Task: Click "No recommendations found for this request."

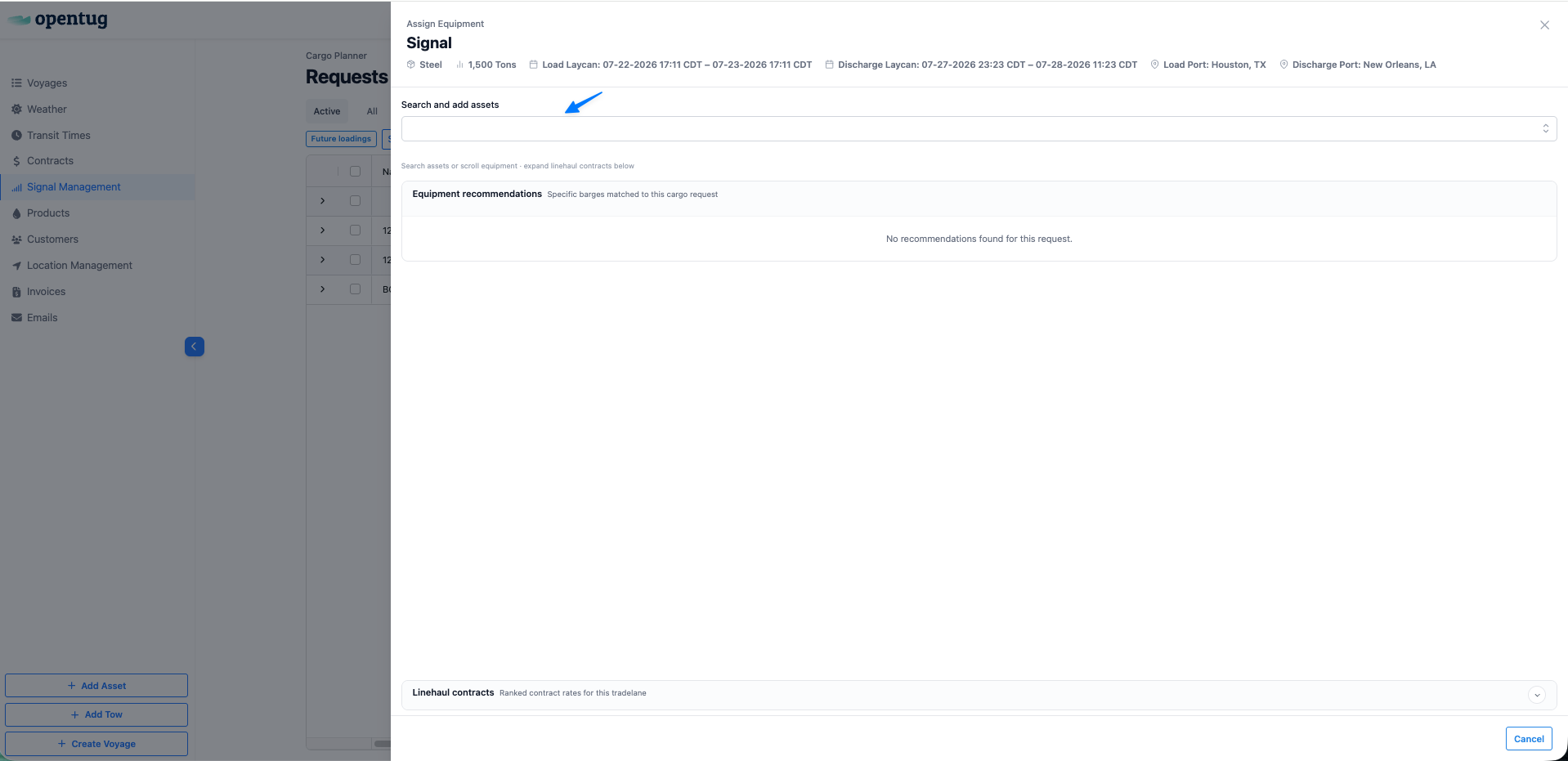Action: tap(979, 239)
